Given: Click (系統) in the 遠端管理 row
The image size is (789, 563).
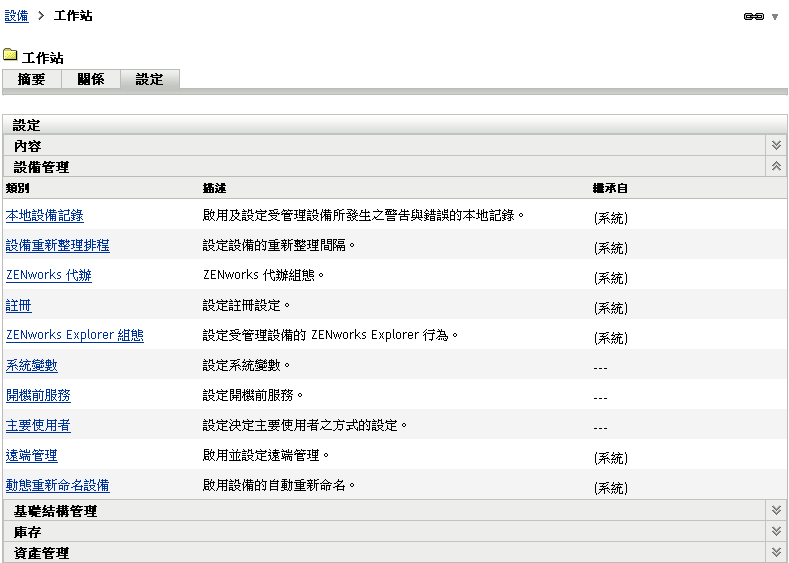Looking at the screenshot, I should [x=610, y=457].
